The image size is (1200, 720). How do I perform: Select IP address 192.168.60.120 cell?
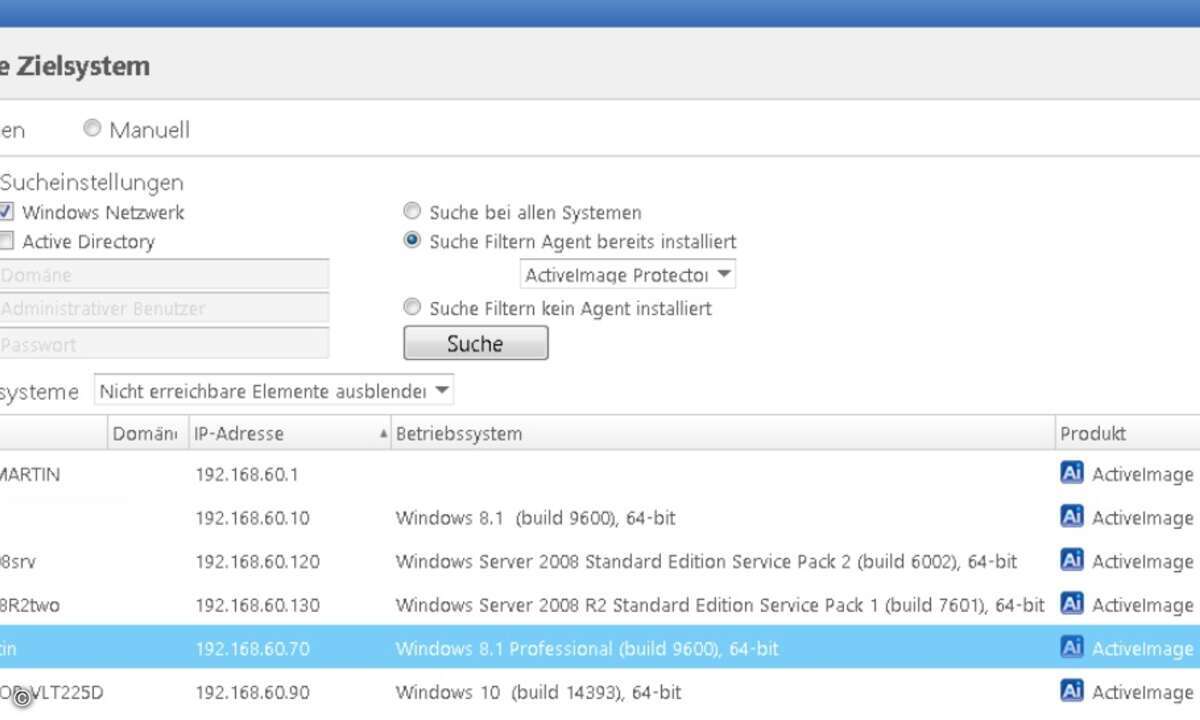pos(257,561)
